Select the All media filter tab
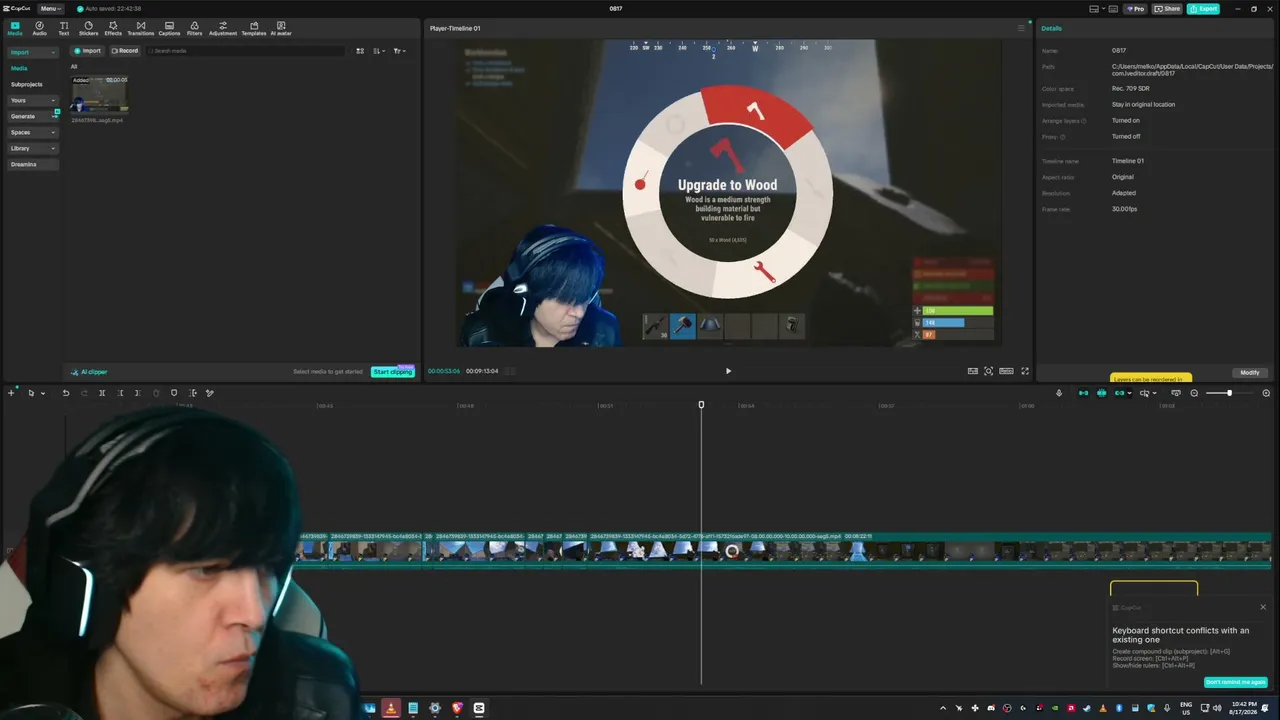 pyautogui.click(x=74, y=67)
